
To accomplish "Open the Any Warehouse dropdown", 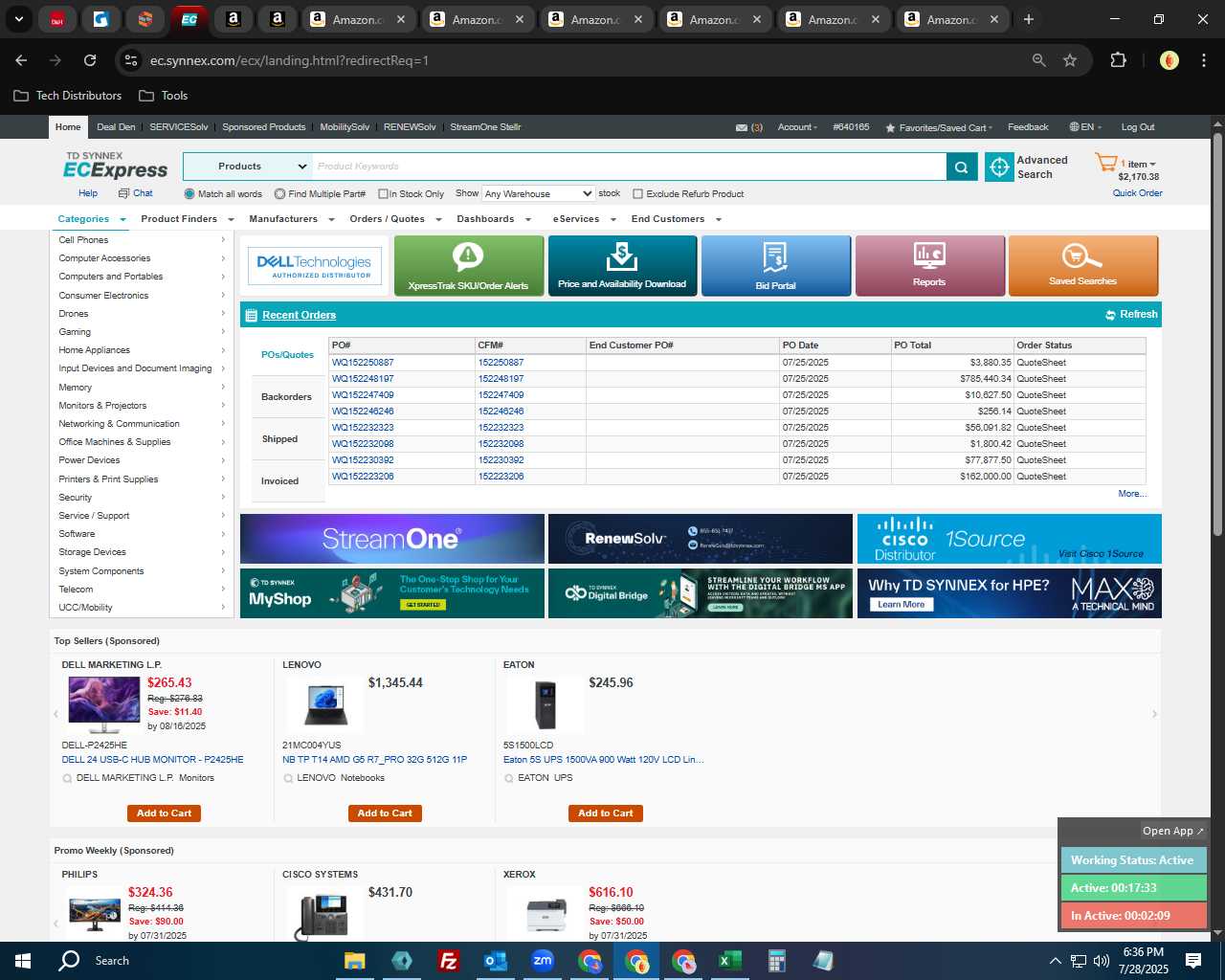I will 539,193.
